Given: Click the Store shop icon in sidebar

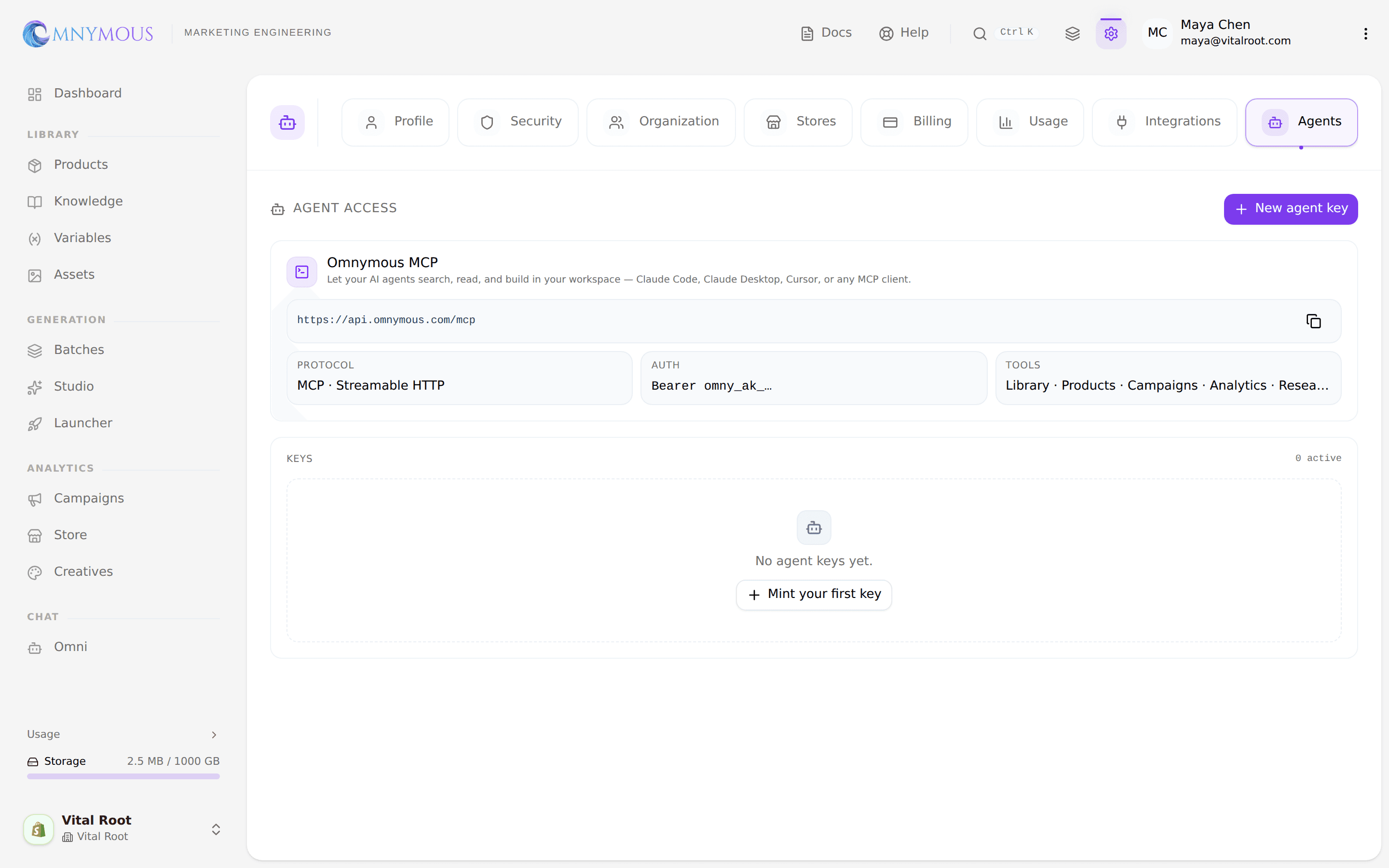Looking at the screenshot, I should [35, 536].
